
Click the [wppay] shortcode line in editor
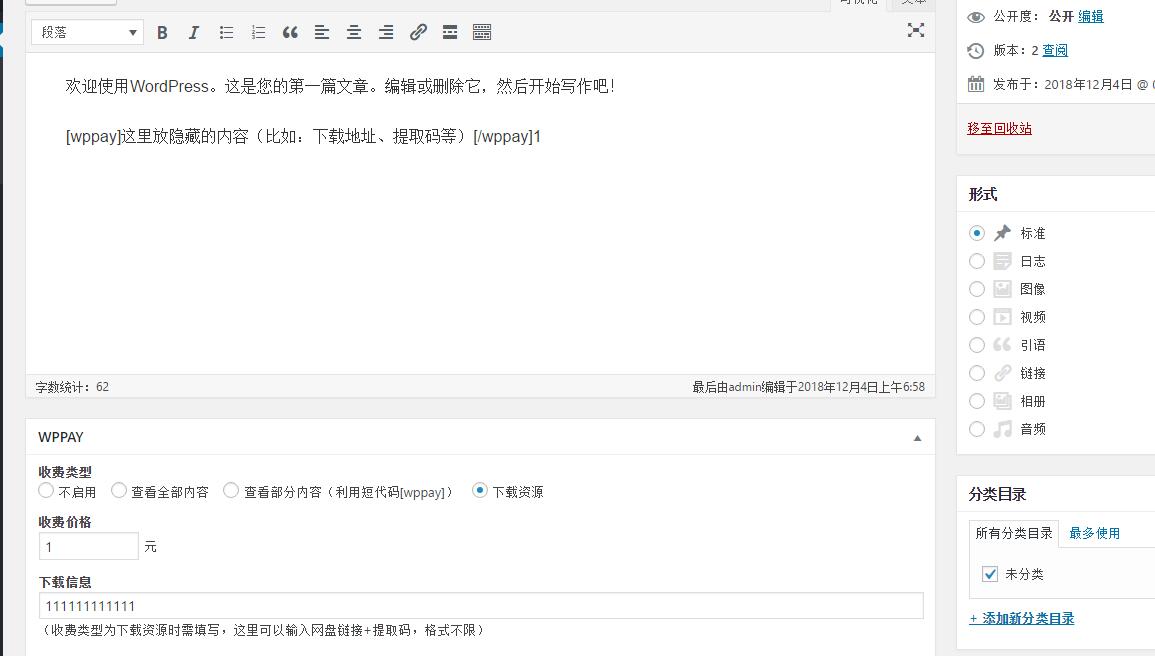click(x=303, y=136)
